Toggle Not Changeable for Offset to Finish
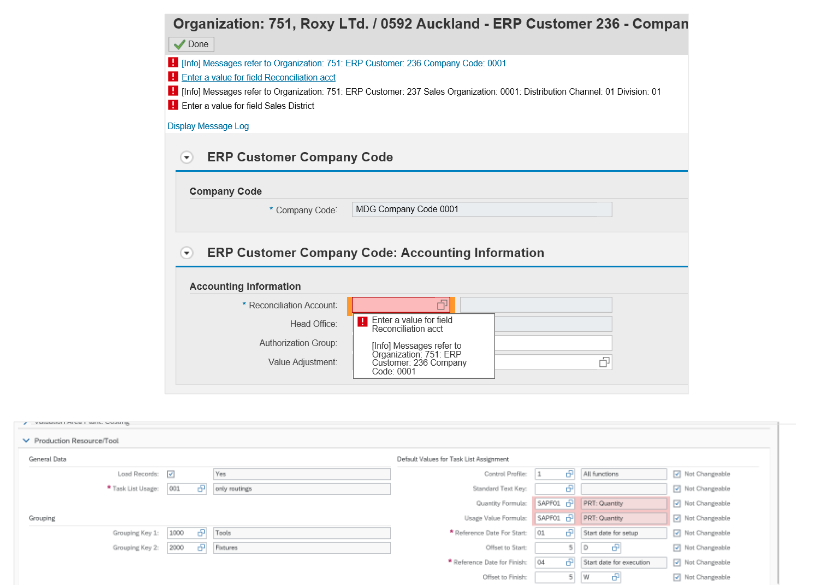Viewport: 820px width, 585px height. click(677, 577)
